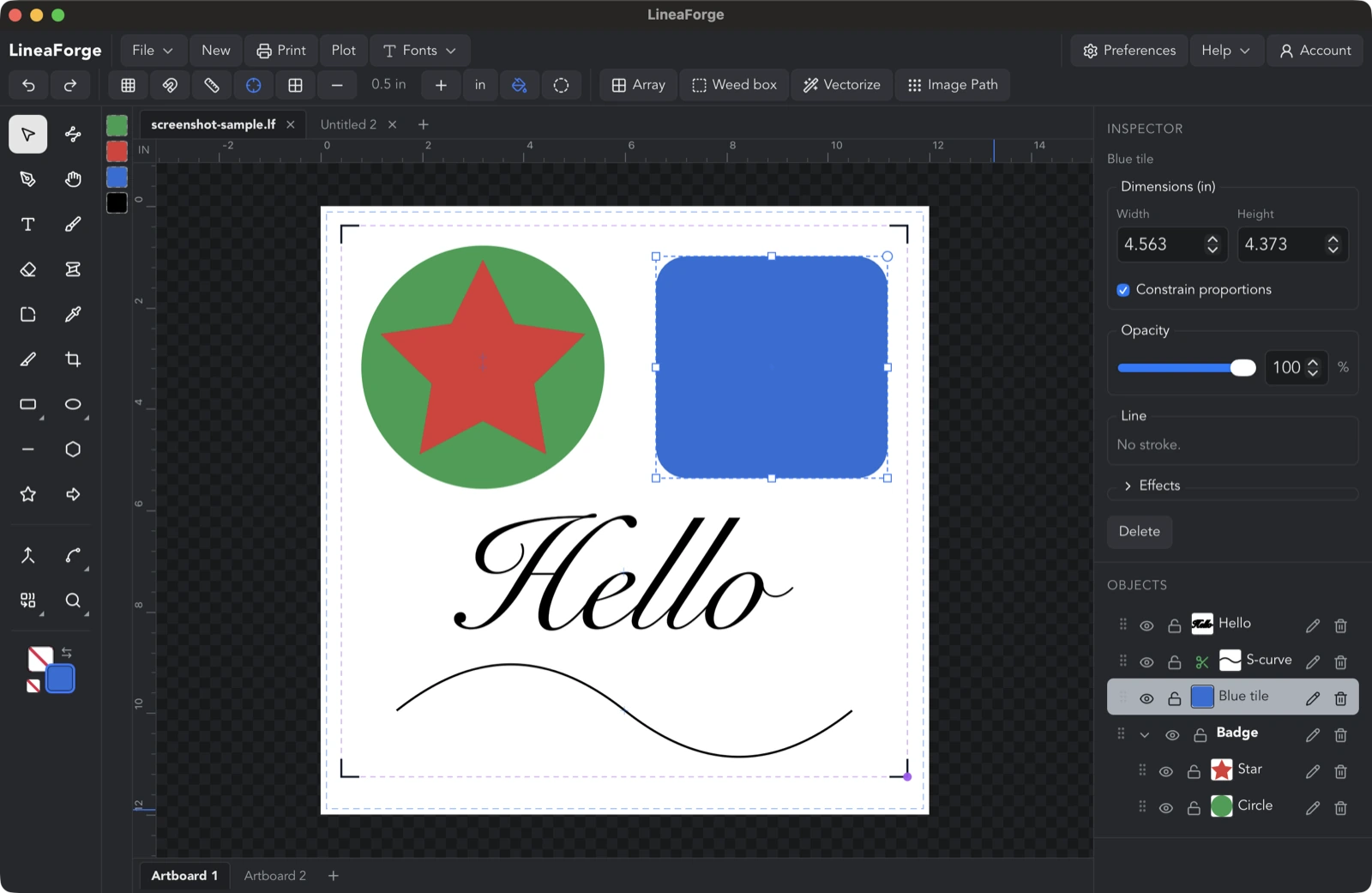
Task: Switch to the Untitled 2 tab
Action: 348,124
